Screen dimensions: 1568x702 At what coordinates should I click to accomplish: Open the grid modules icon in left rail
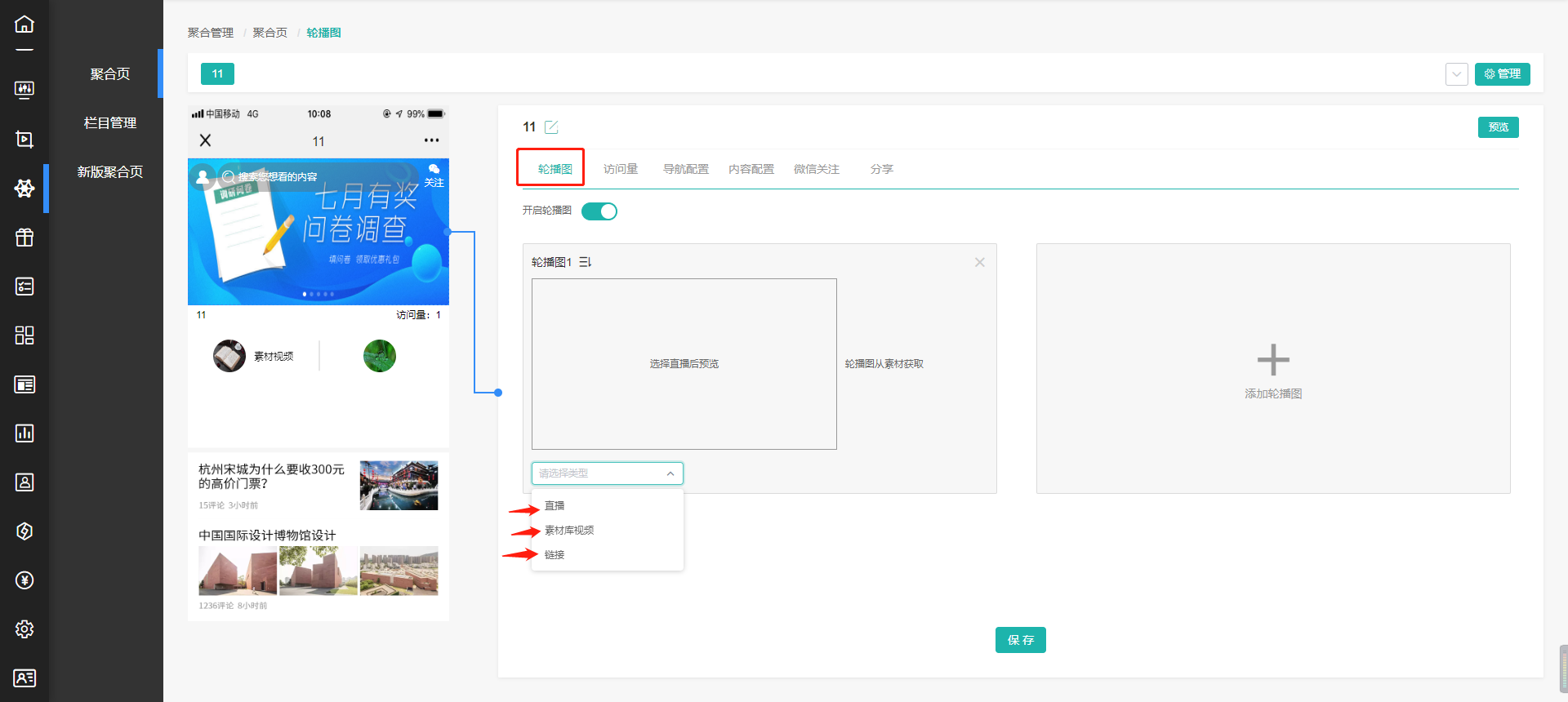[x=24, y=335]
